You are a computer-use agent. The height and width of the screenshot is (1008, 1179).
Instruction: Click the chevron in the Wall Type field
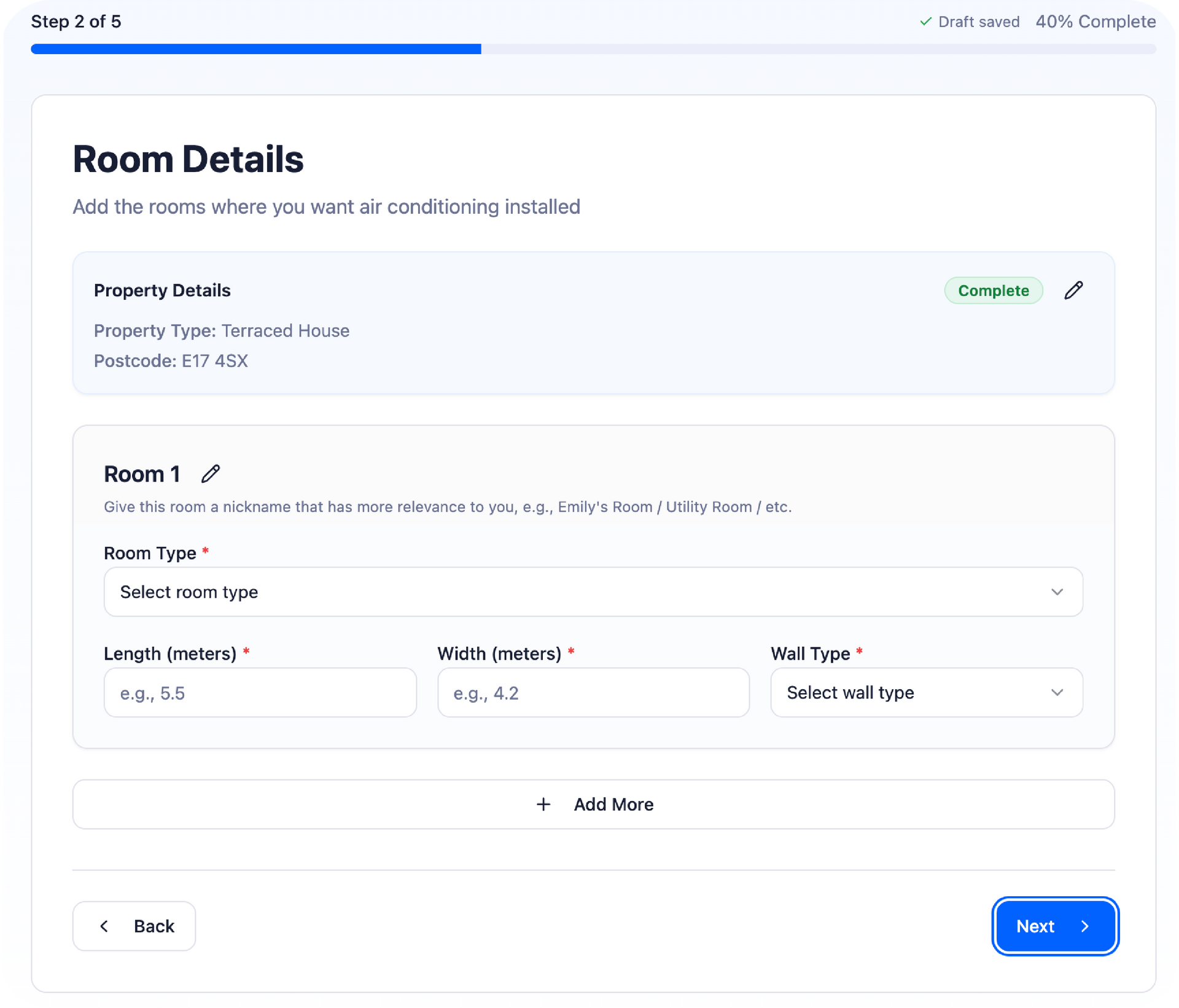1057,692
